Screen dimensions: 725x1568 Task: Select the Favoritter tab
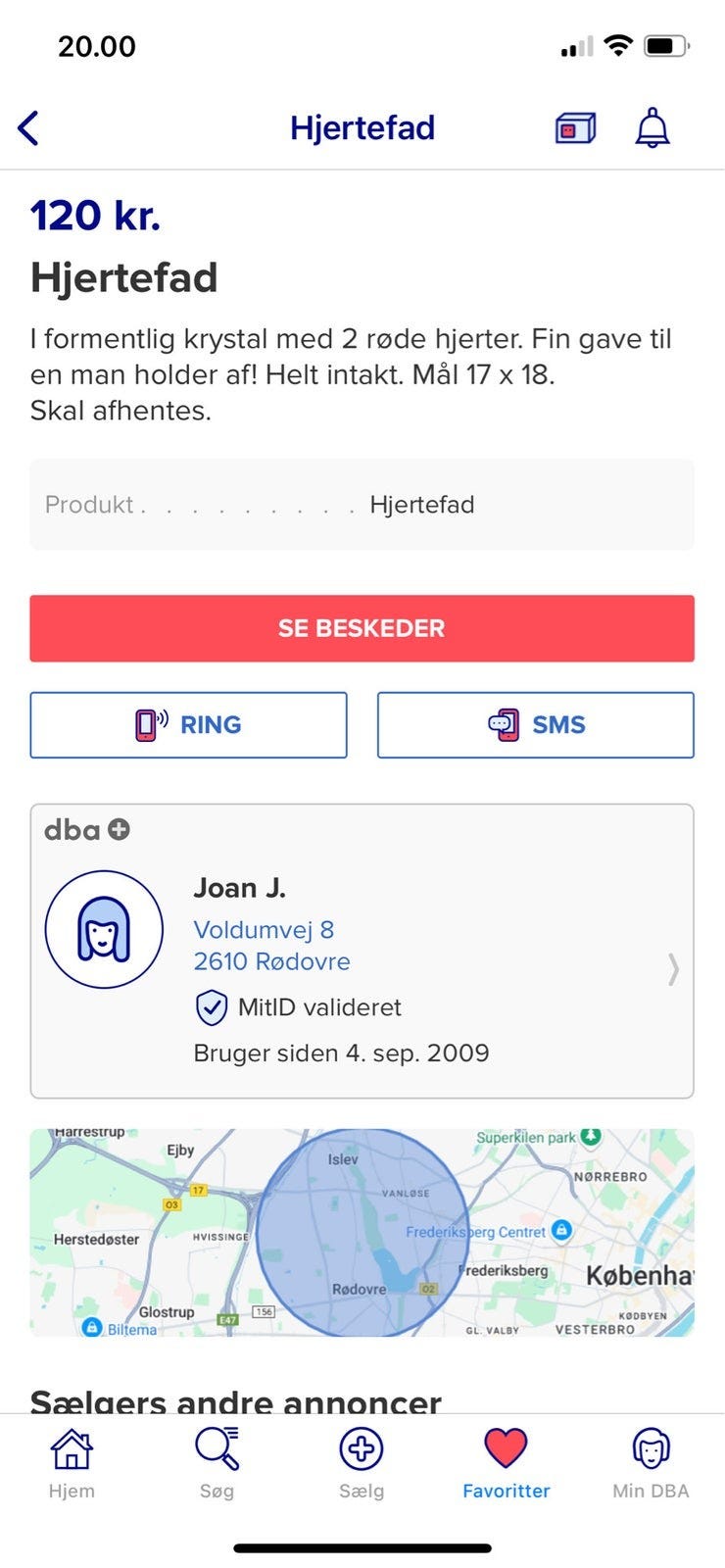(x=507, y=1463)
